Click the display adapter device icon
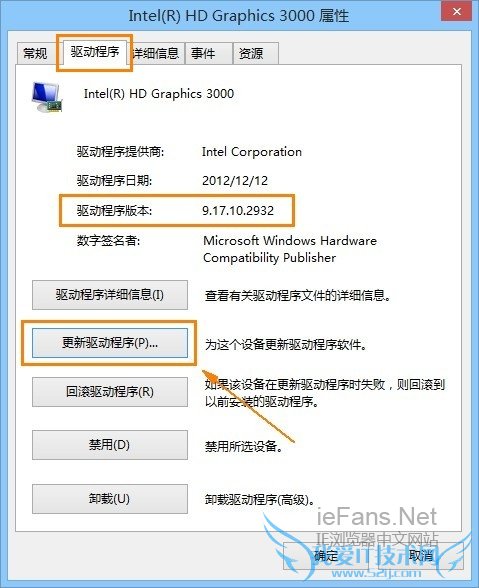Viewport: 479px width, 588px height. point(47,97)
